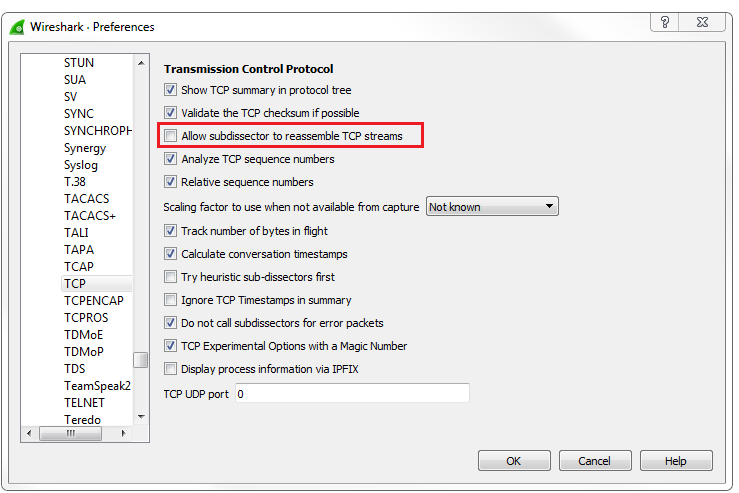739x493 pixels.
Task: Select TELNET protocol in the list
Action: (85, 403)
